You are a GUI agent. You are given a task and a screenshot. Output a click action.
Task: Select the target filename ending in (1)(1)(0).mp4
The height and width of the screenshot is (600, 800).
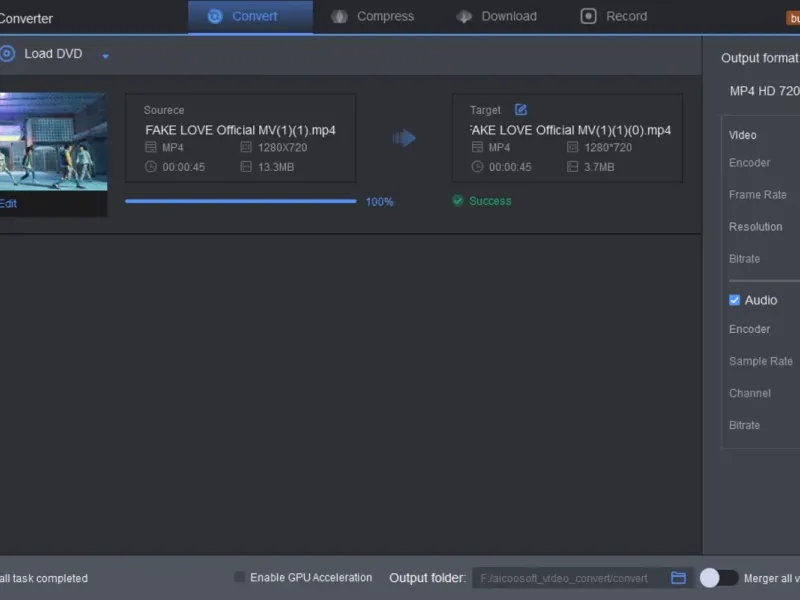(x=570, y=130)
